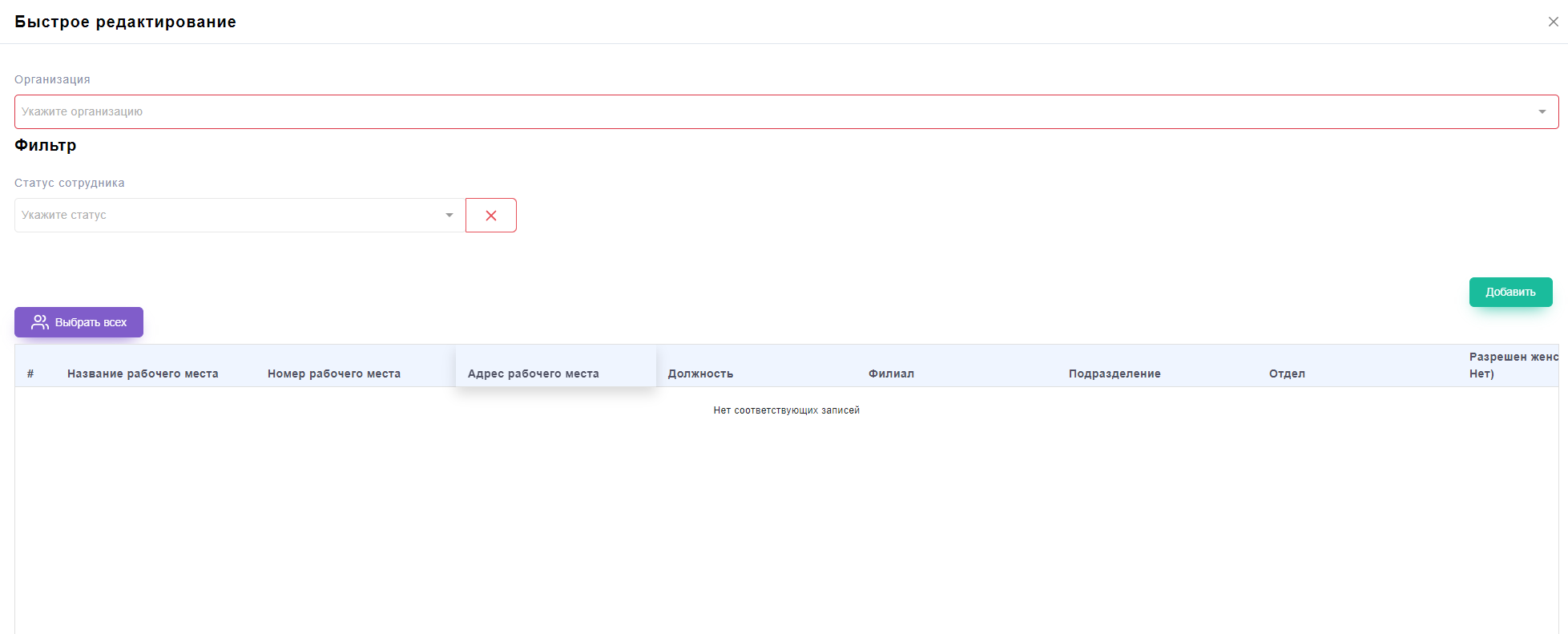Click the Организация field label
The image size is (1568, 634).
pos(52,79)
